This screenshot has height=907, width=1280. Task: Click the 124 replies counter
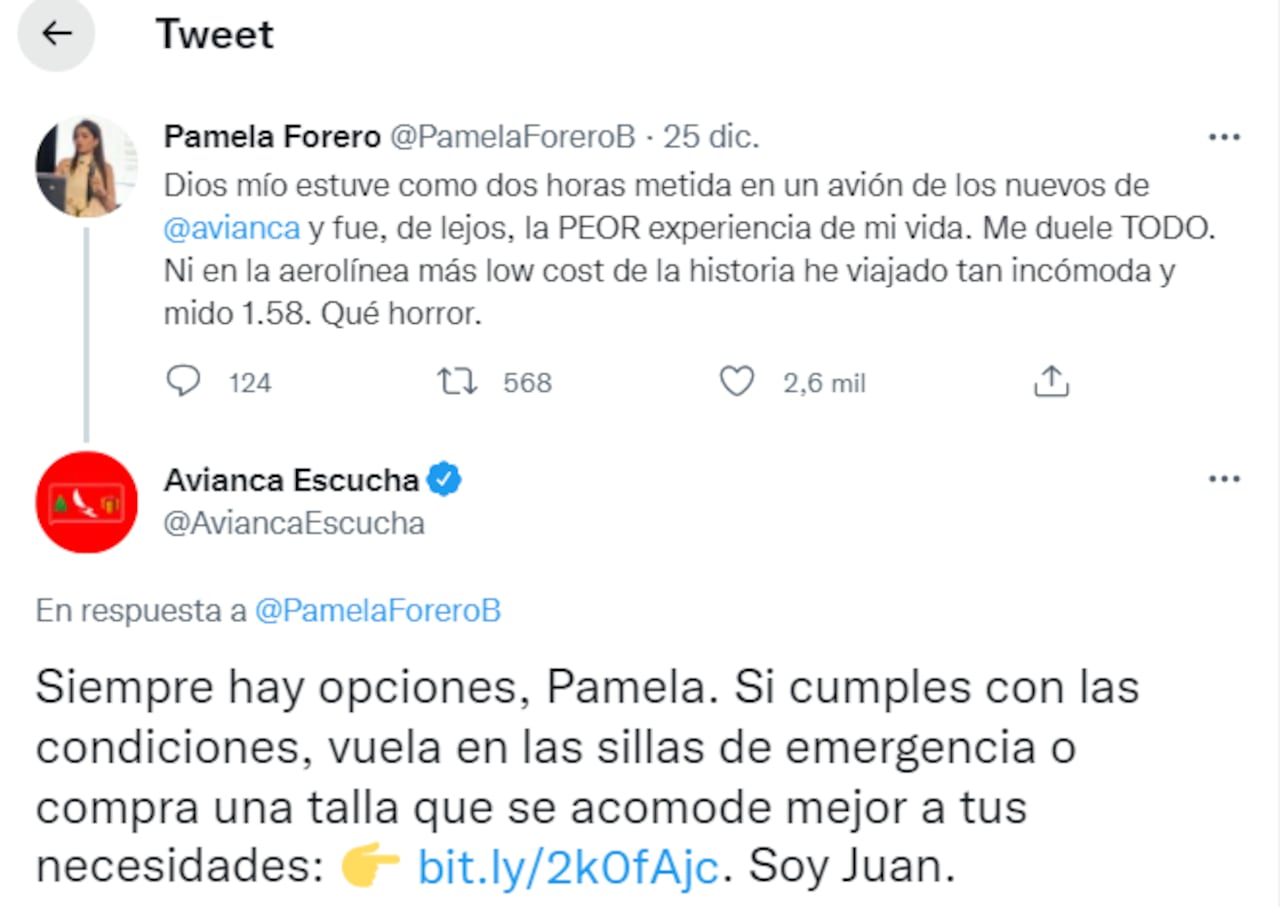click(x=249, y=382)
